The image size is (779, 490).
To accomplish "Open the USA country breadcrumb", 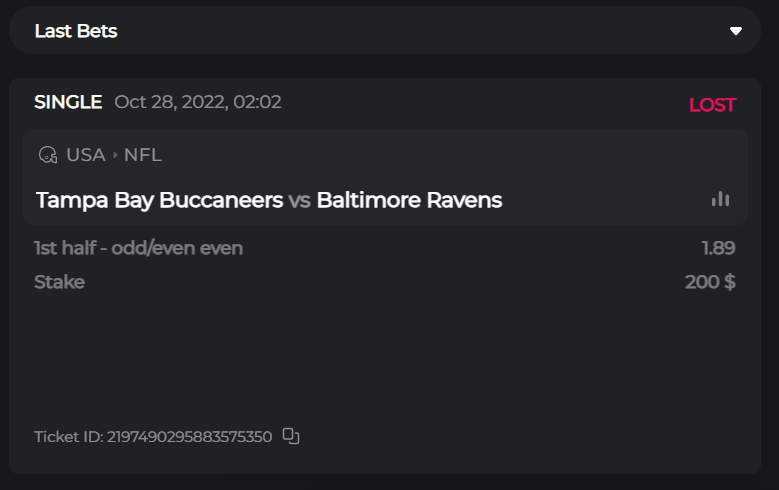I will 86,155.
